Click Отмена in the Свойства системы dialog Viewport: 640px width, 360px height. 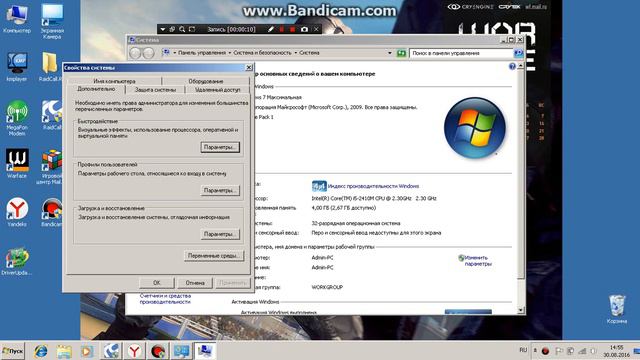click(x=195, y=283)
